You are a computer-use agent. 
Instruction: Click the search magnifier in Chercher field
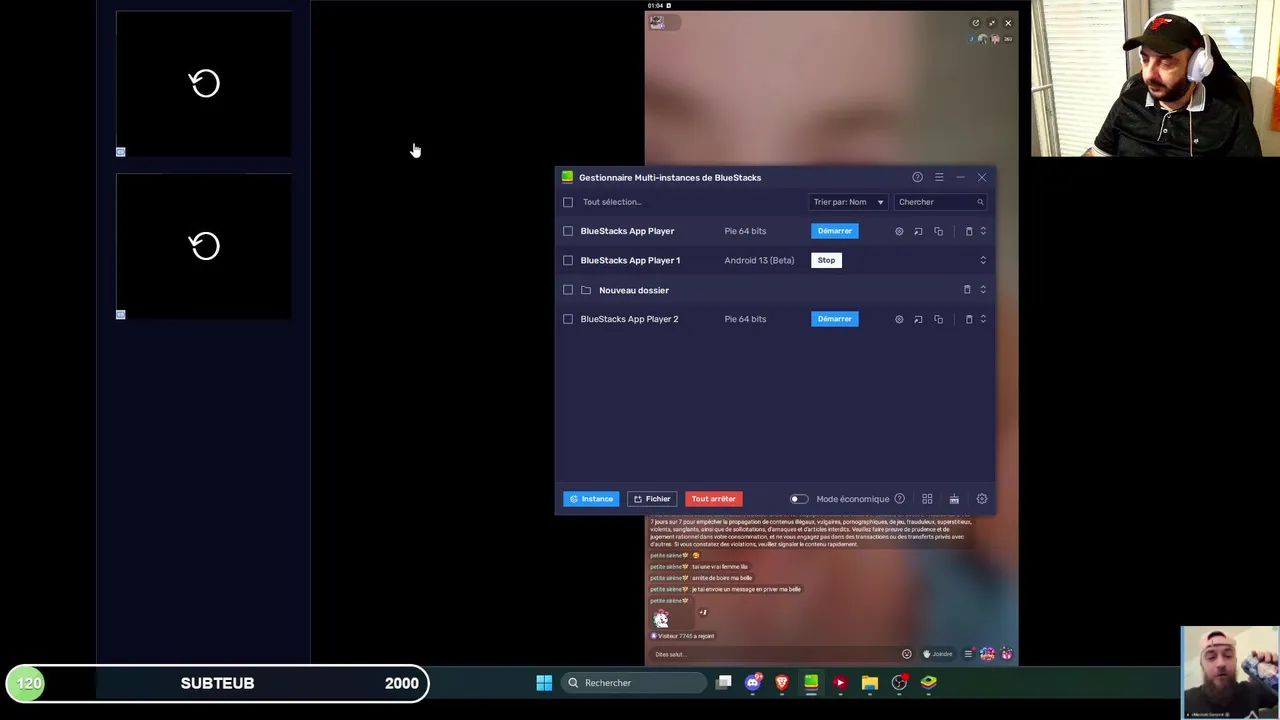(980, 202)
